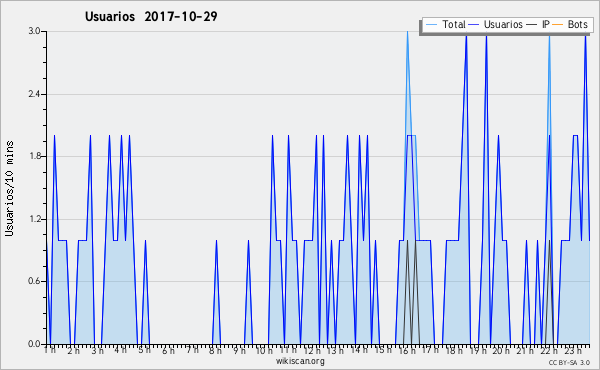This screenshot has height=370, width=600.
Task: Click the '2 h' x-axis label
Action: coord(73,350)
